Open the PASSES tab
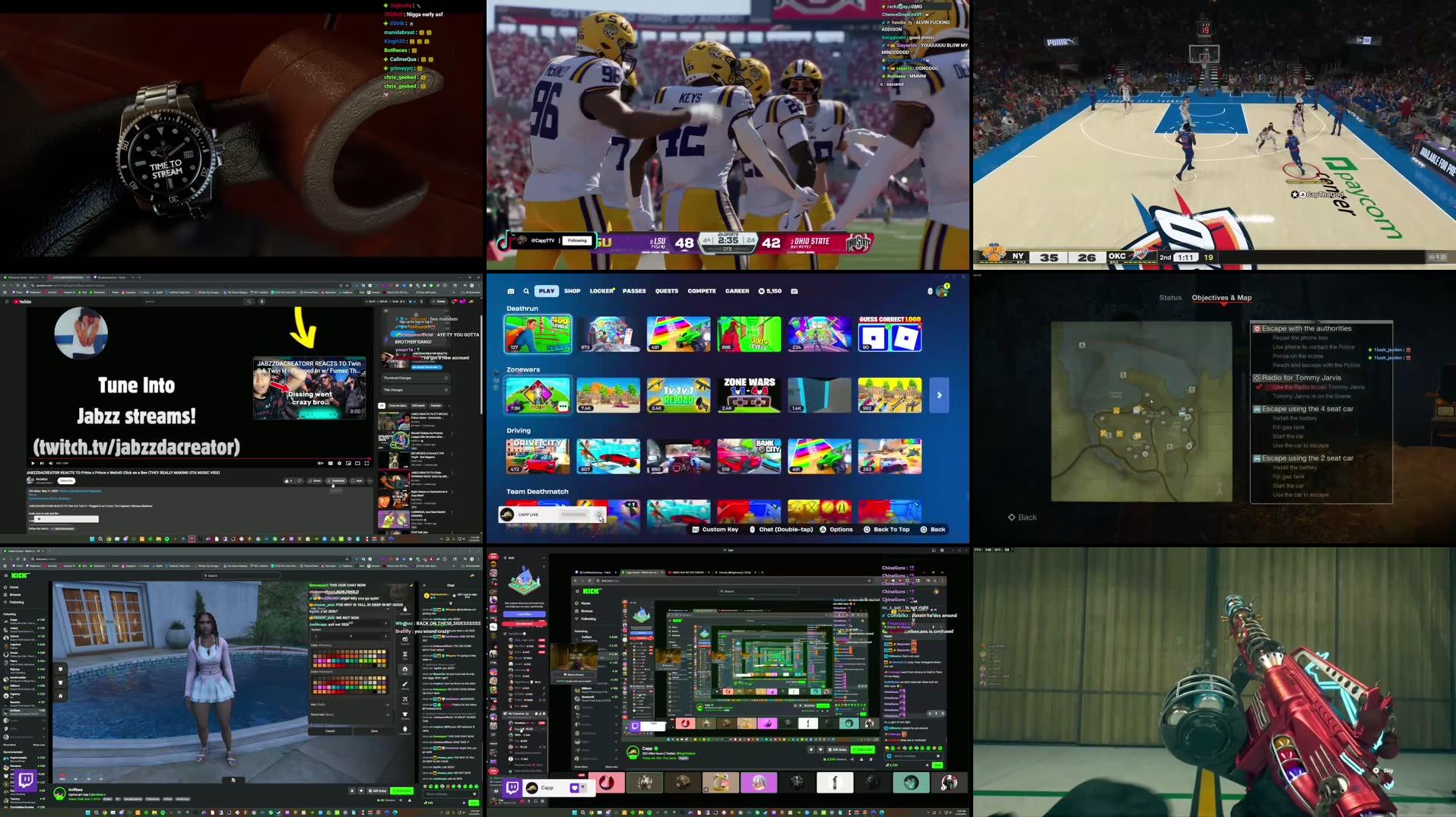Image resolution: width=1456 pixels, height=817 pixels. (x=634, y=291)
